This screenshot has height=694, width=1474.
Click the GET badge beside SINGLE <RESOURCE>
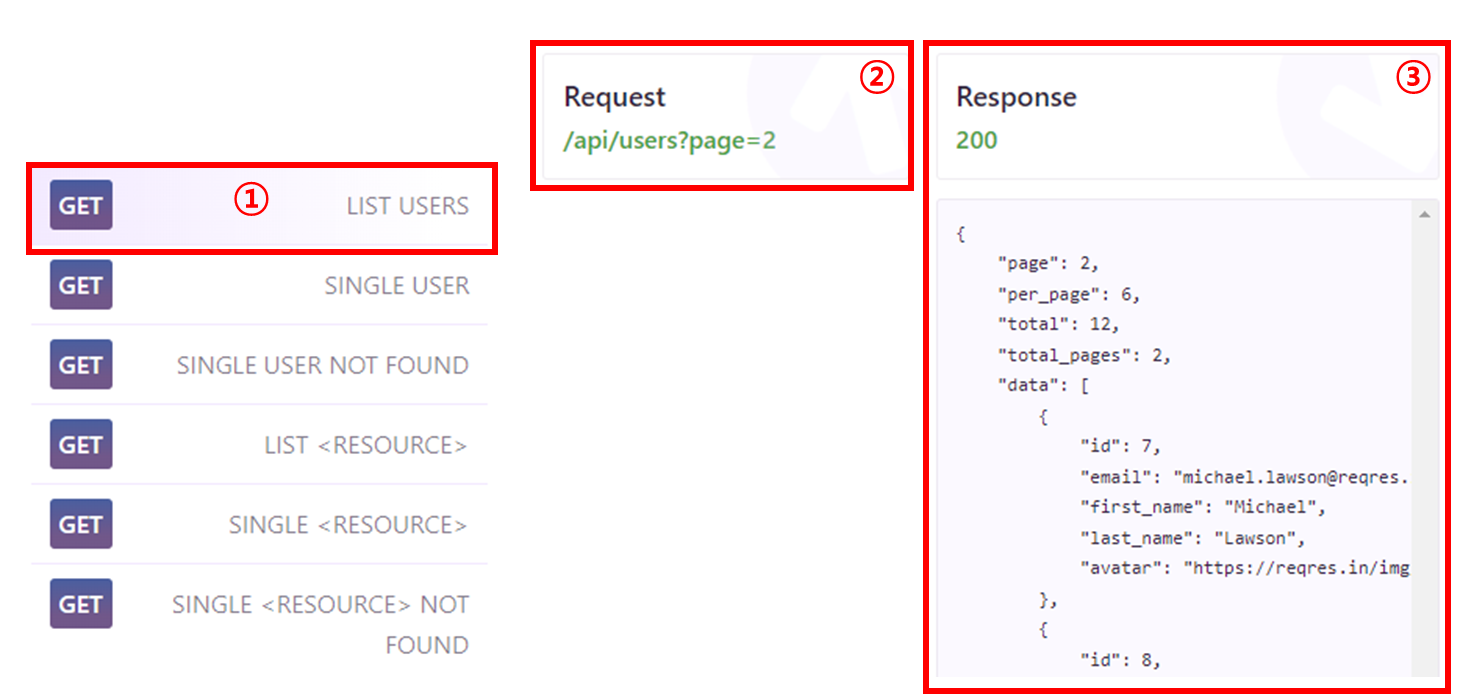81,525
